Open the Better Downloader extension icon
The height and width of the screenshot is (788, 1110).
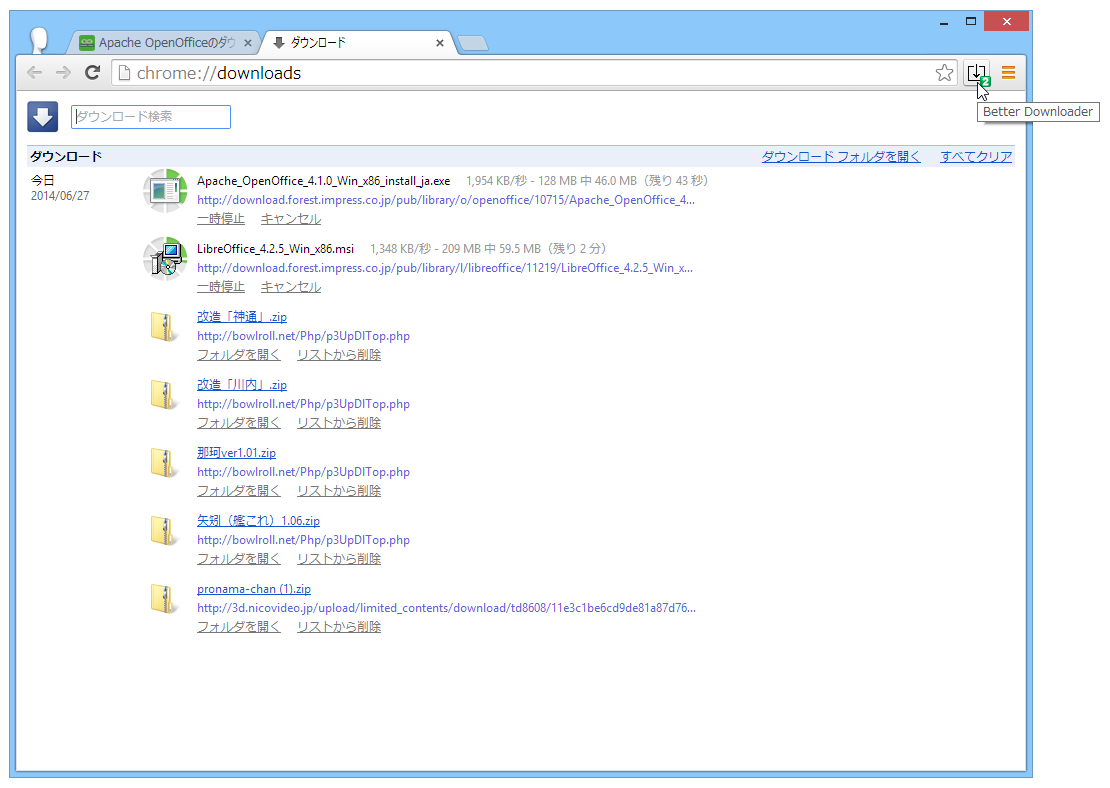[977, 72]
